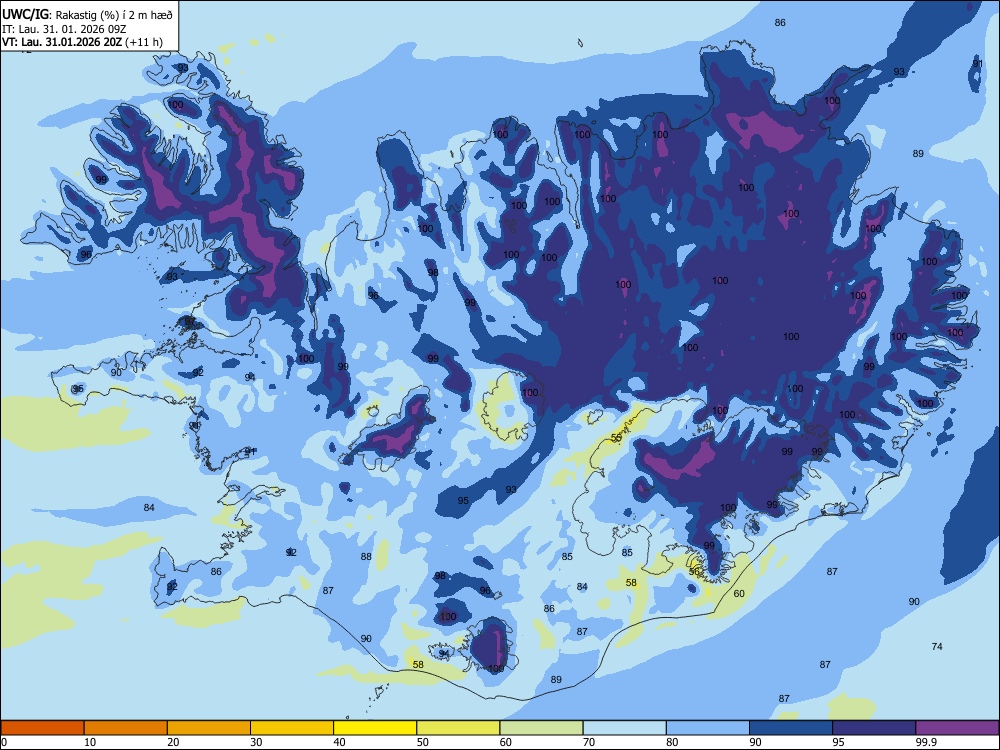1000x750 pixels.
Task: Click the '88' humidity value on the map
Action: pyautogui.click(x=366, y=557)
